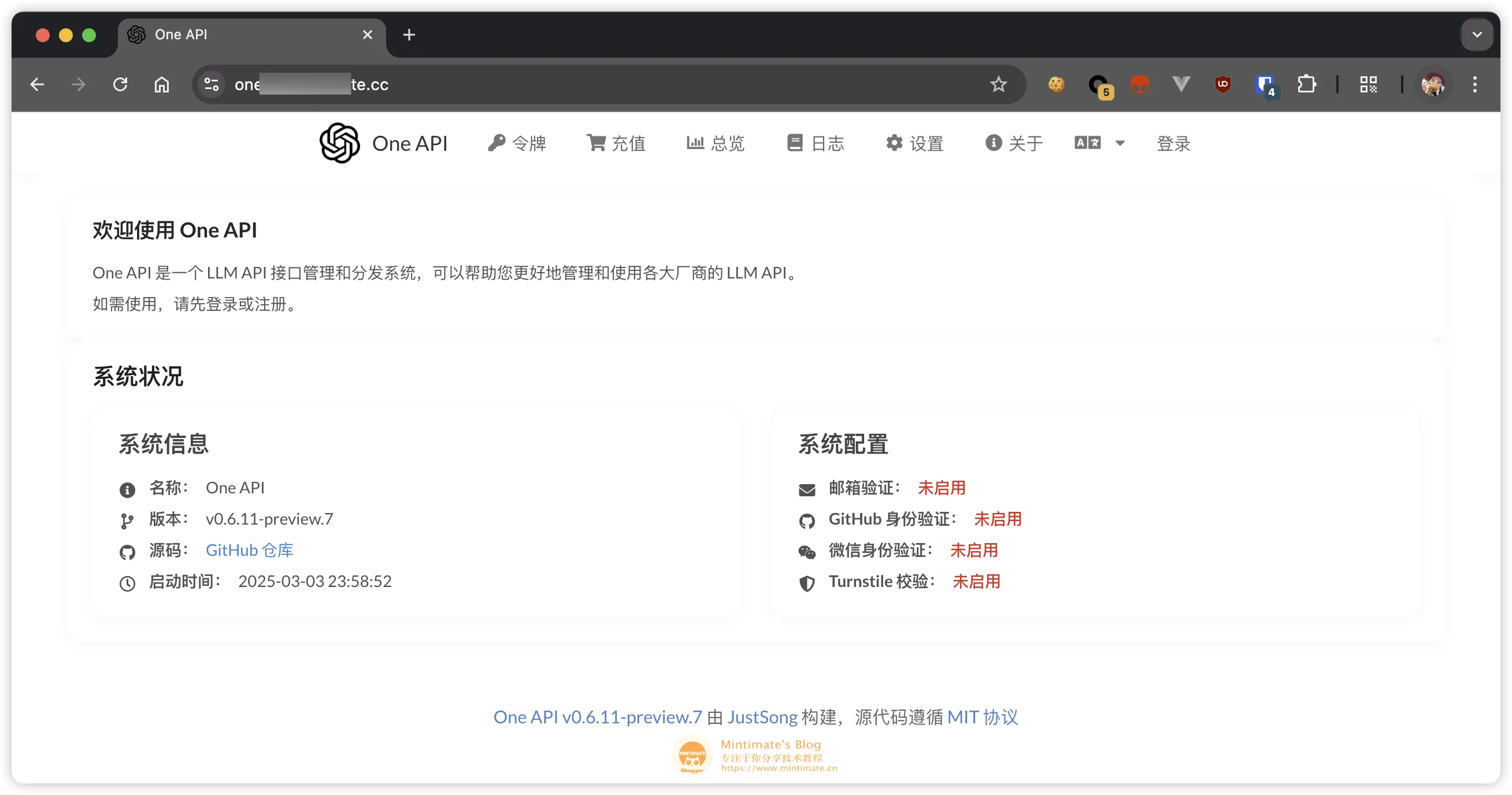Click the browser extensions puzzle icon
Screen dimensions: 1512x795
[1308, 84]
